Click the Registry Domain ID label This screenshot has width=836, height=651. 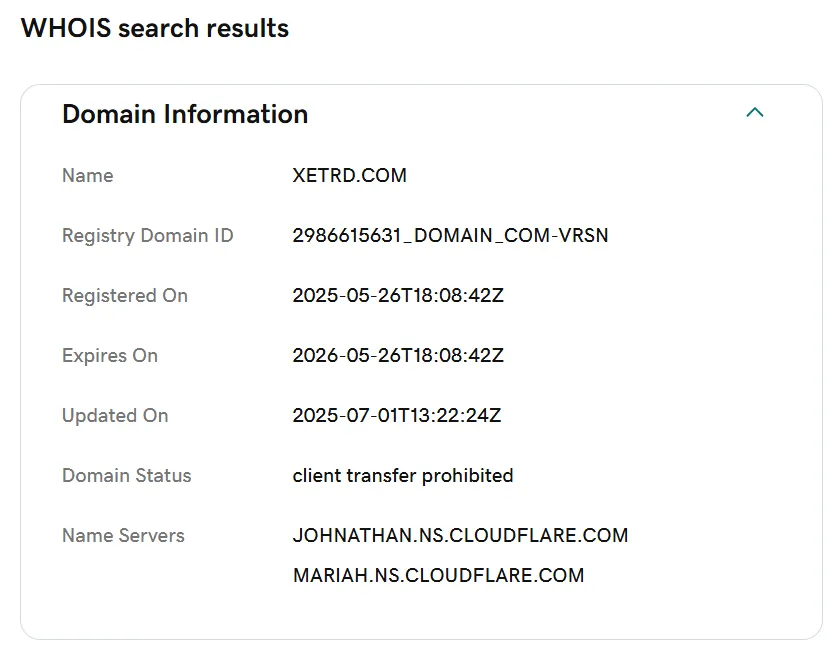(x=147, y=236)
